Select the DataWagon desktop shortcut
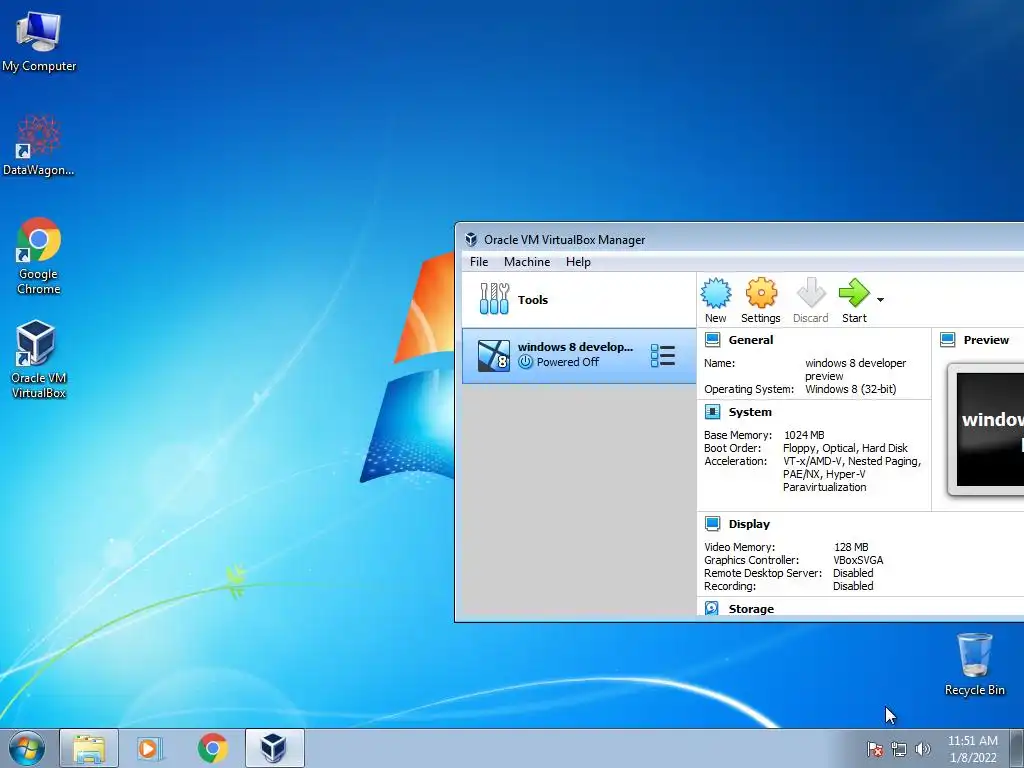The image size is (1024, 768). tap(39, 145)
